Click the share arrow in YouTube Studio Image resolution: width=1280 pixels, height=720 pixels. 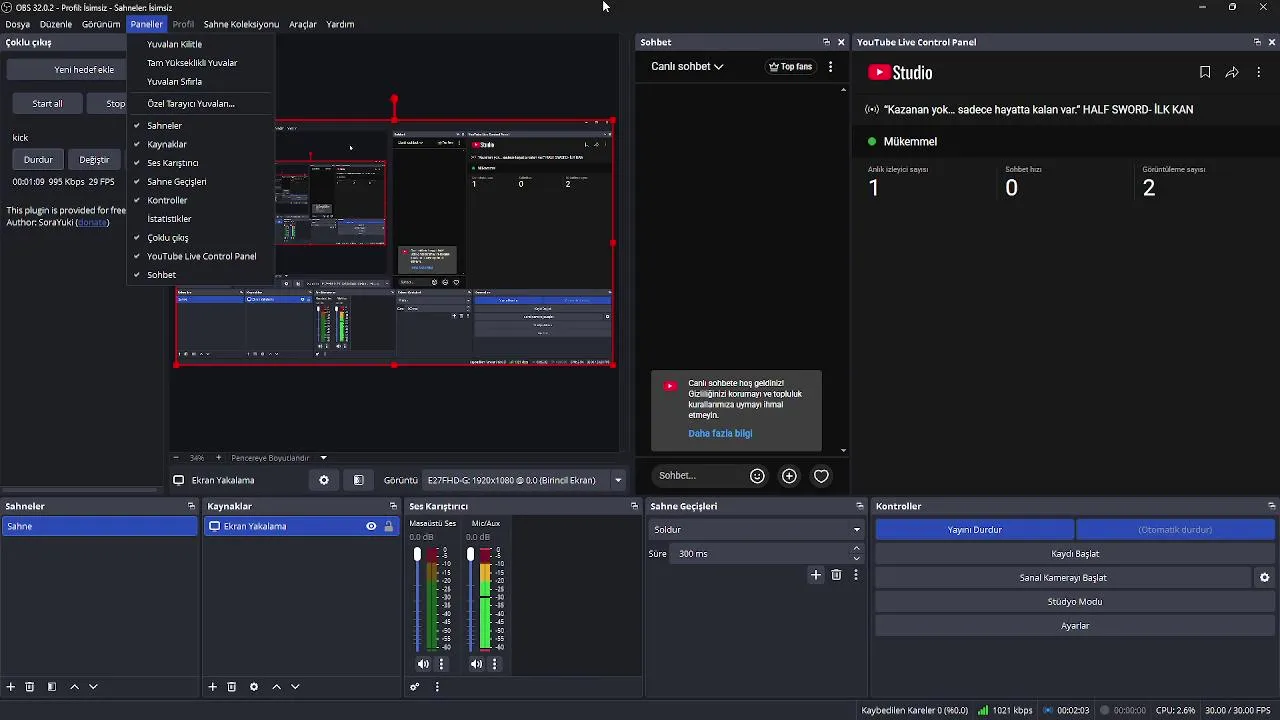(x=1232, y=73)
